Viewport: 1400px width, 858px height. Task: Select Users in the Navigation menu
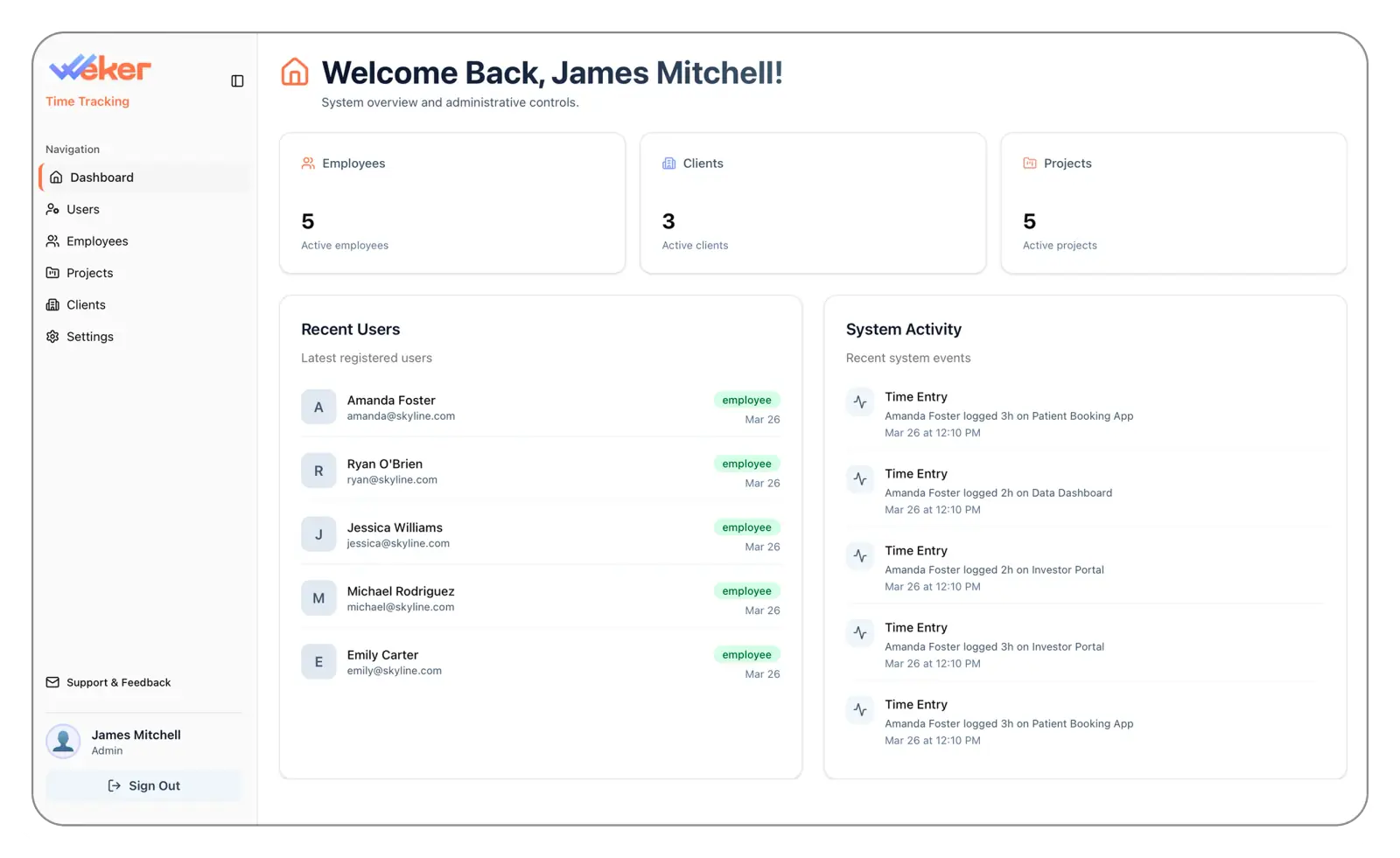click(82, 209)
